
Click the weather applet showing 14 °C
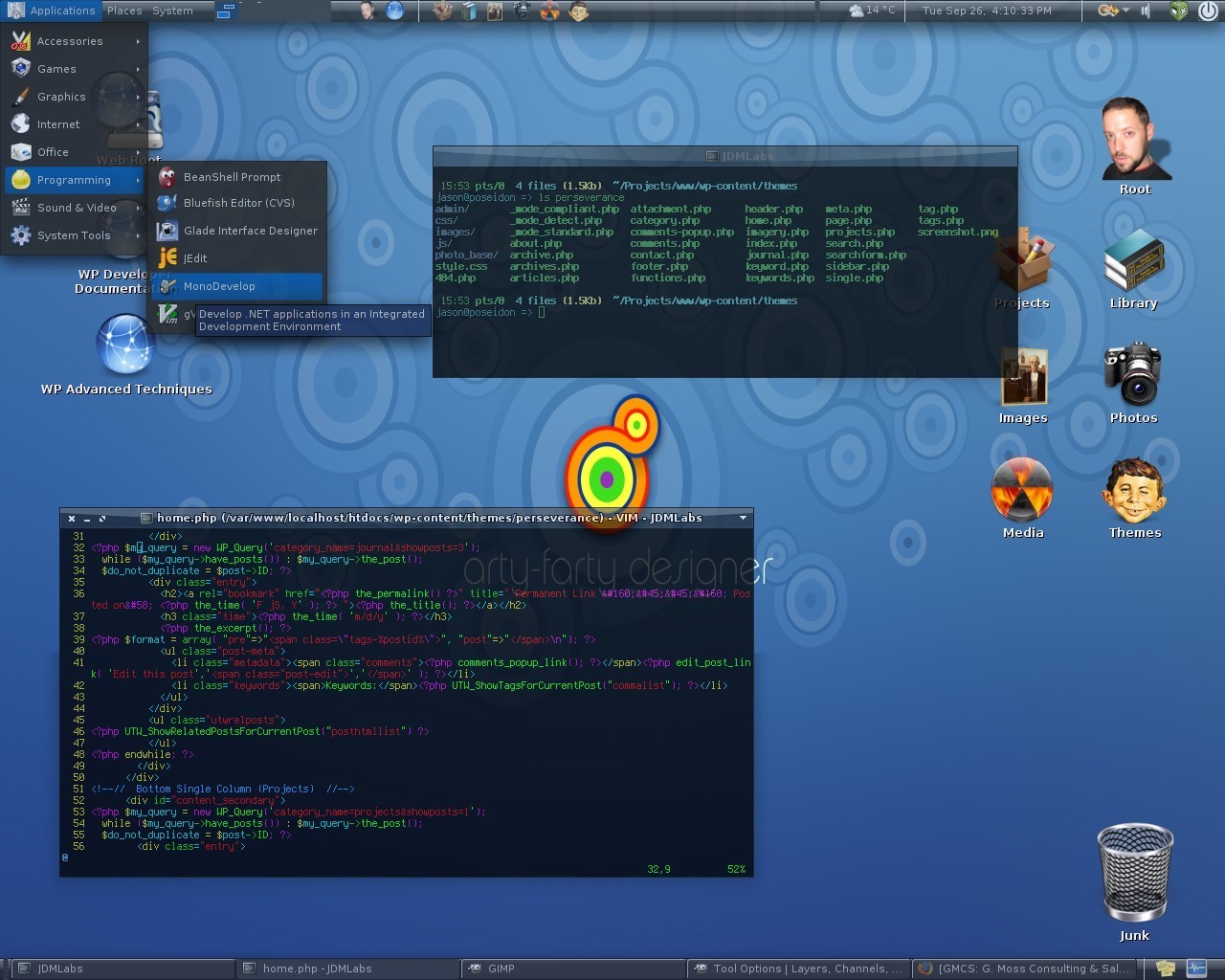pyautogui.click(x=872, y=11)
